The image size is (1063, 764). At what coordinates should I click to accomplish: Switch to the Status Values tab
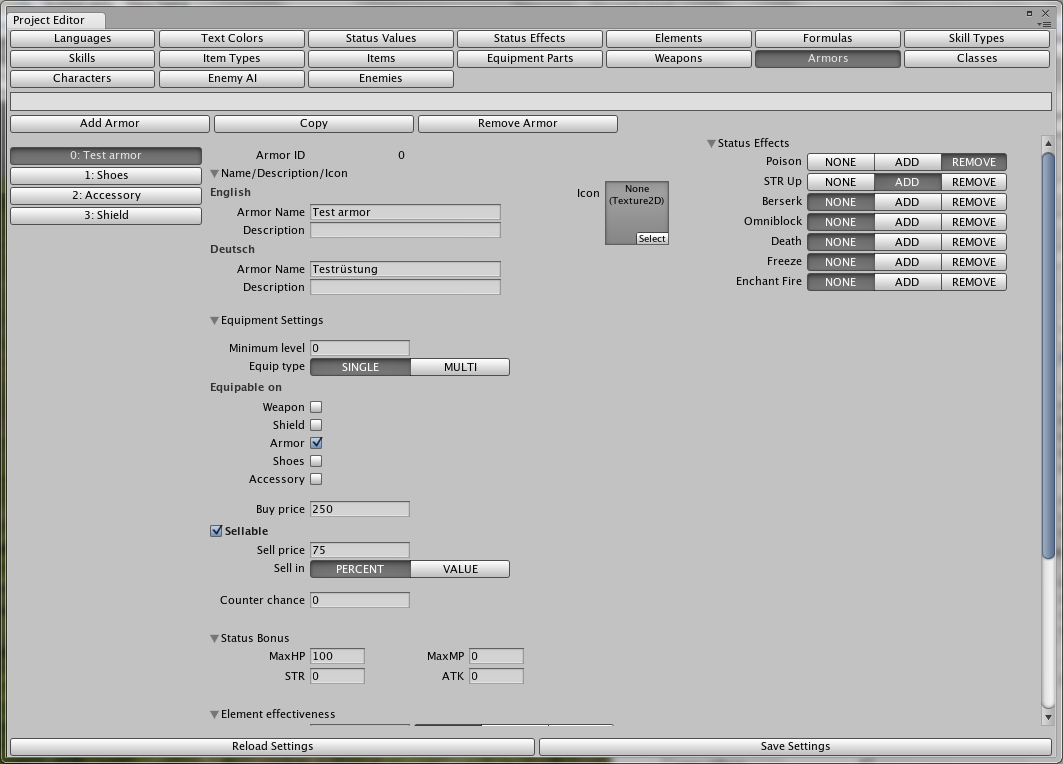coord(381,39)
